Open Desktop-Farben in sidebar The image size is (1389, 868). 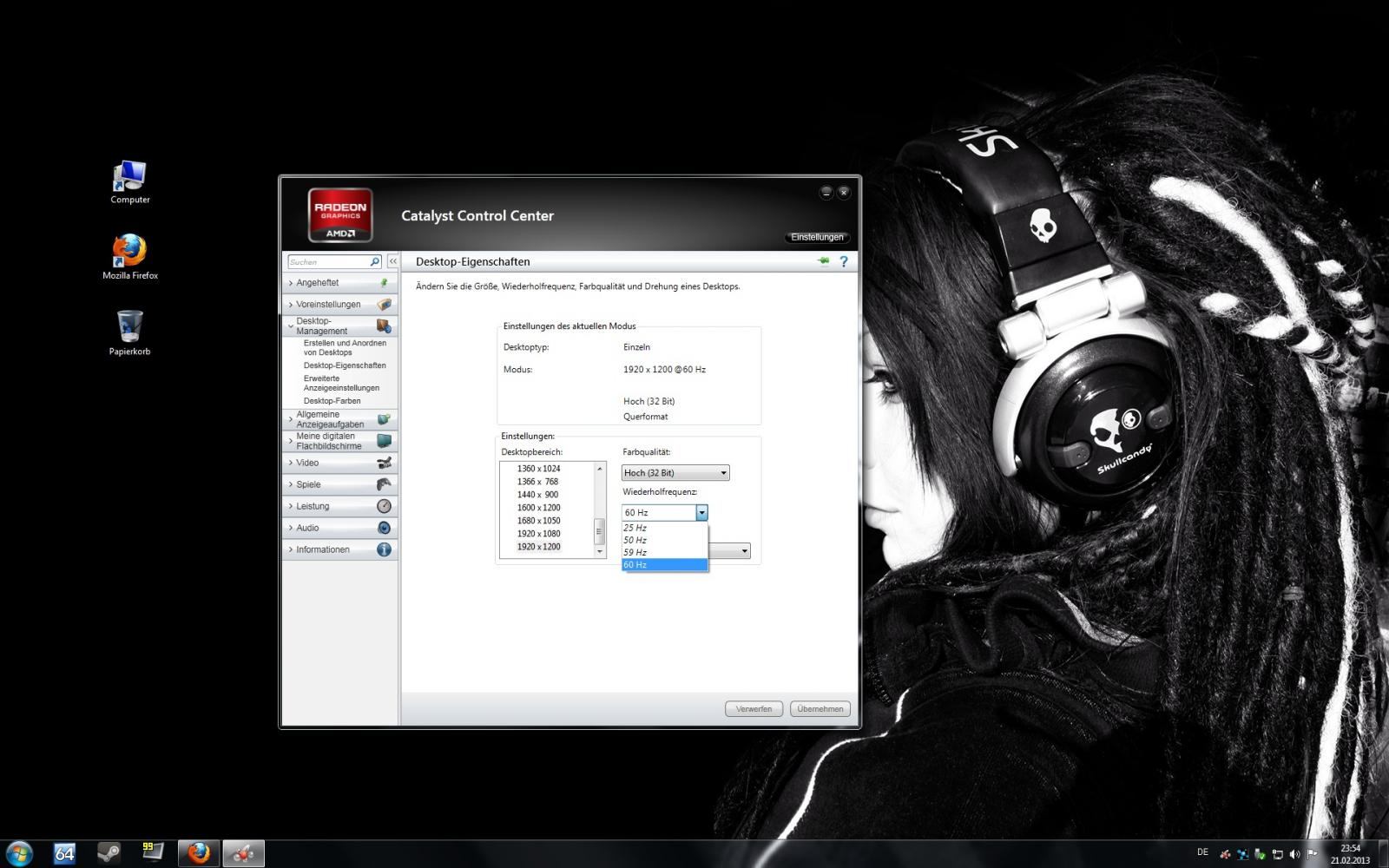point(332,401)
